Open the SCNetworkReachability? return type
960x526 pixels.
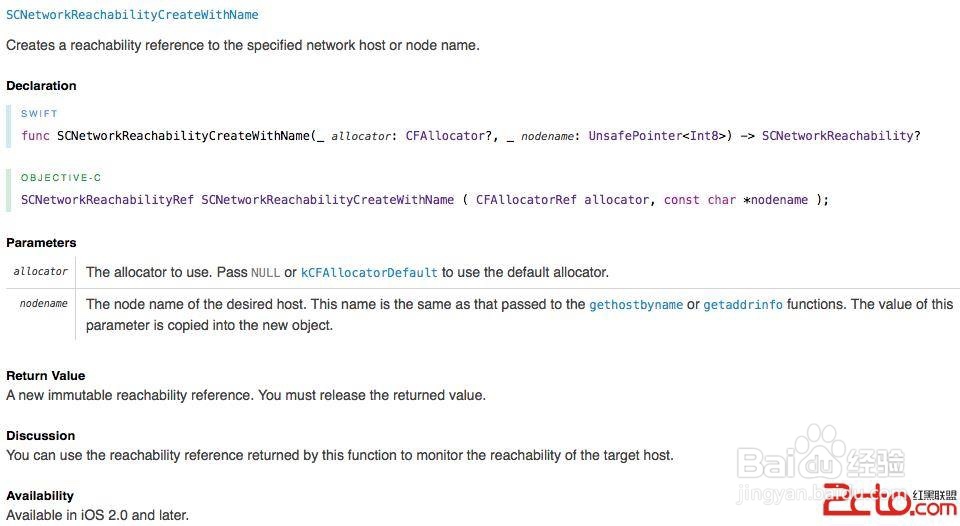(841, 136)
